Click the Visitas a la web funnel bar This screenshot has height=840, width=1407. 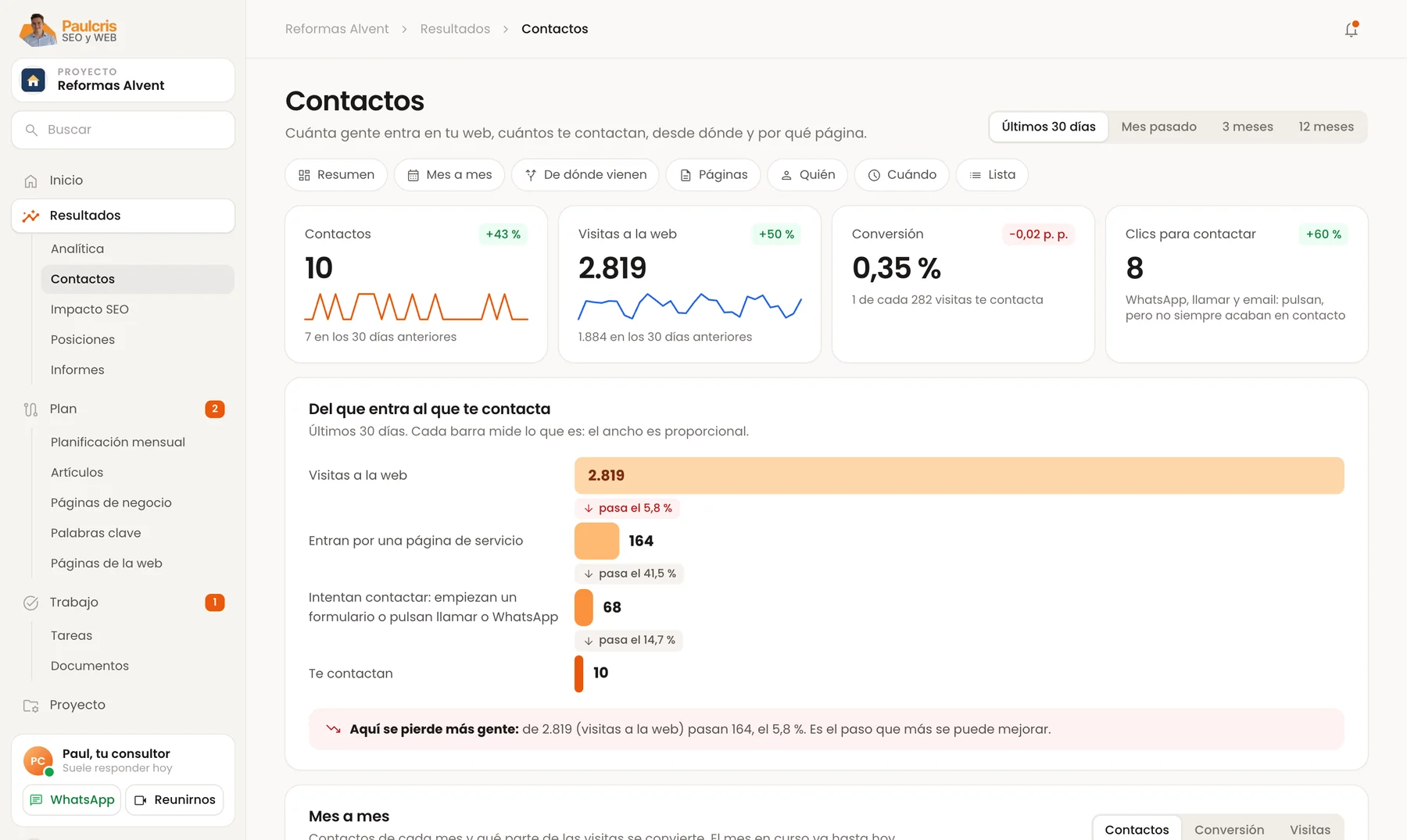click(x=959, y=476)
